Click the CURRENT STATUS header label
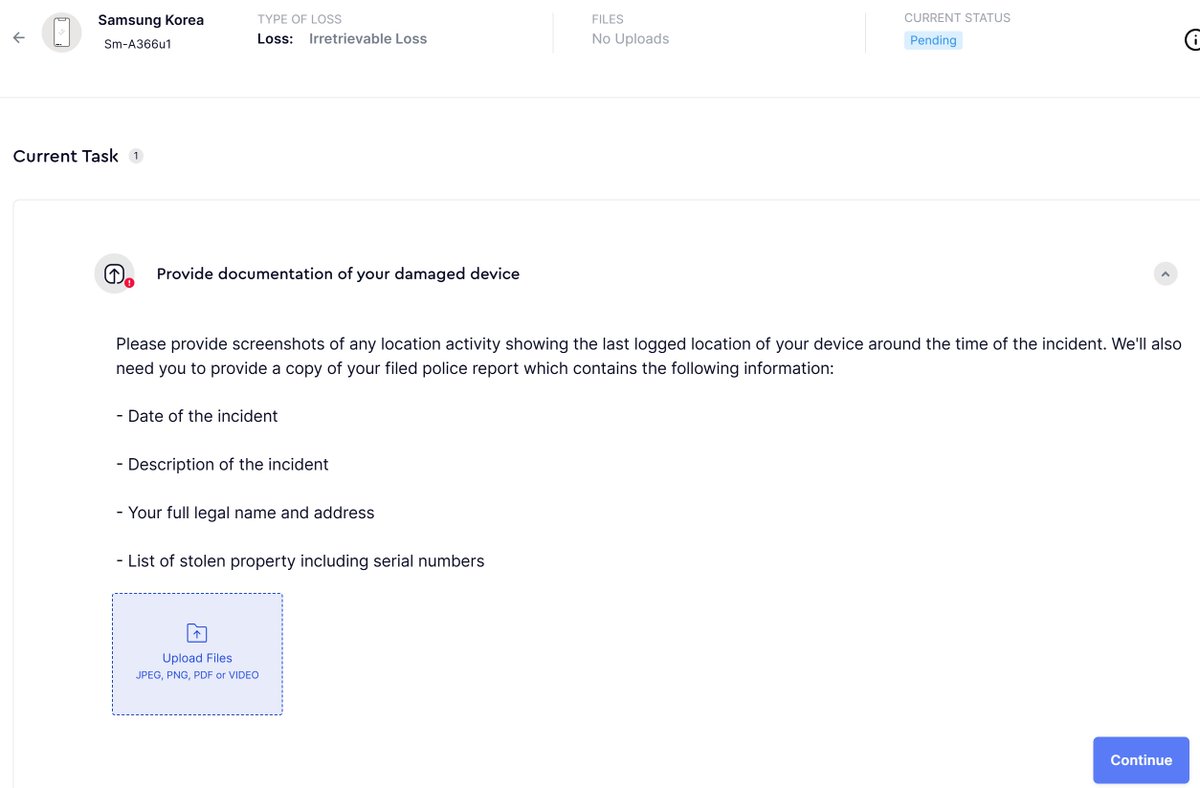1200x788 pixels. click(957, 18)
